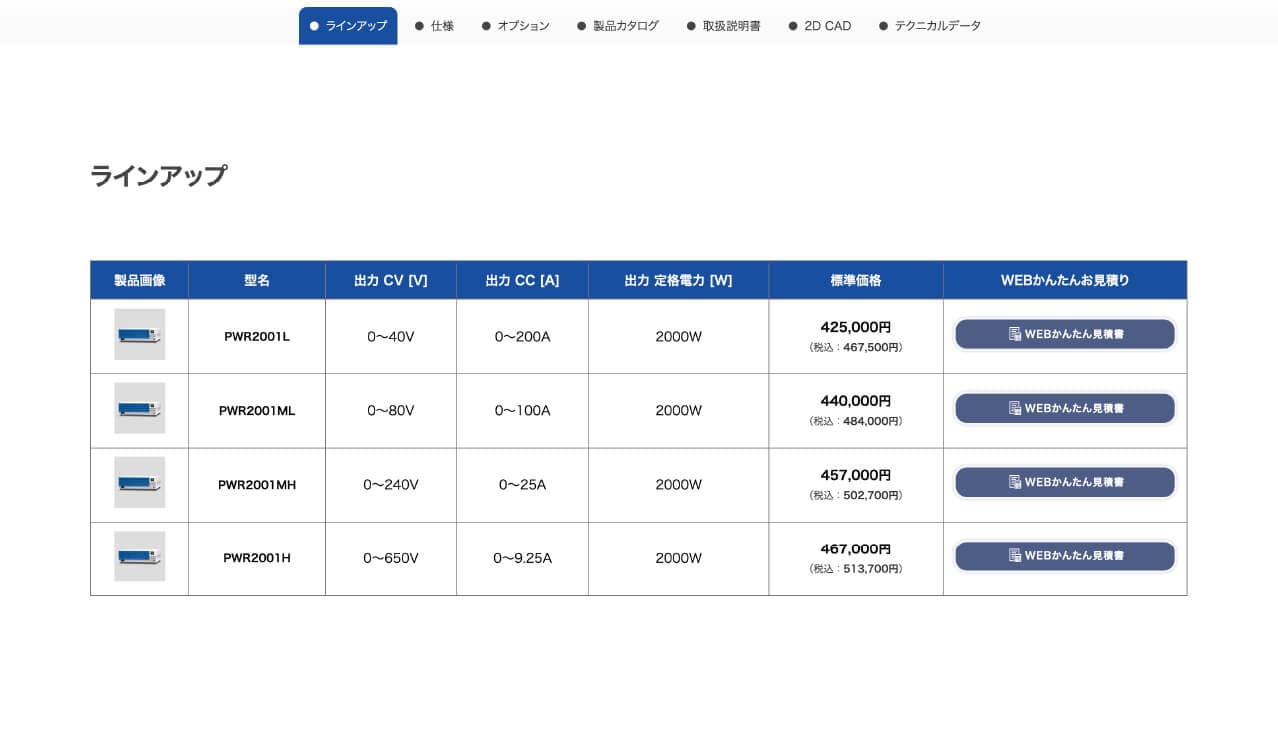Image resolution: width=1278 pixels, height=730 pixels.
Task: Click the 440,000円 price
Action: [x=856, y=401]
